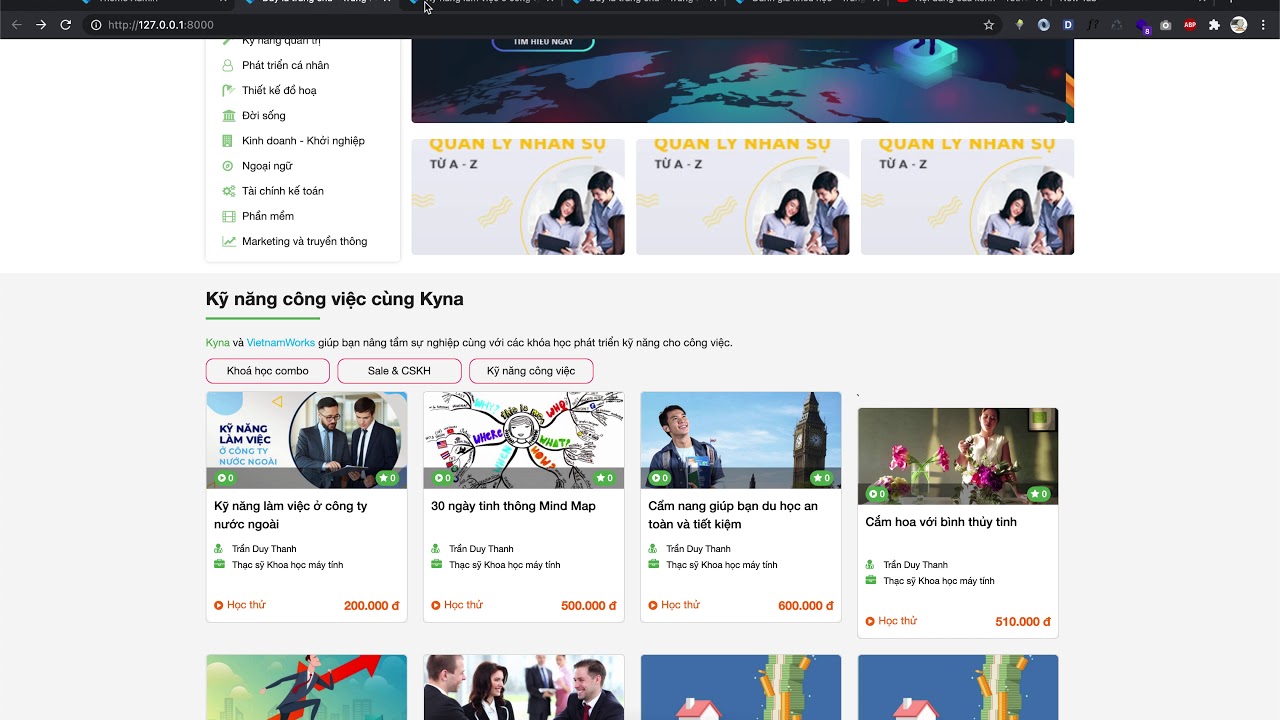
Task: Filter by Khoá học combo
Action: [268, 371]
